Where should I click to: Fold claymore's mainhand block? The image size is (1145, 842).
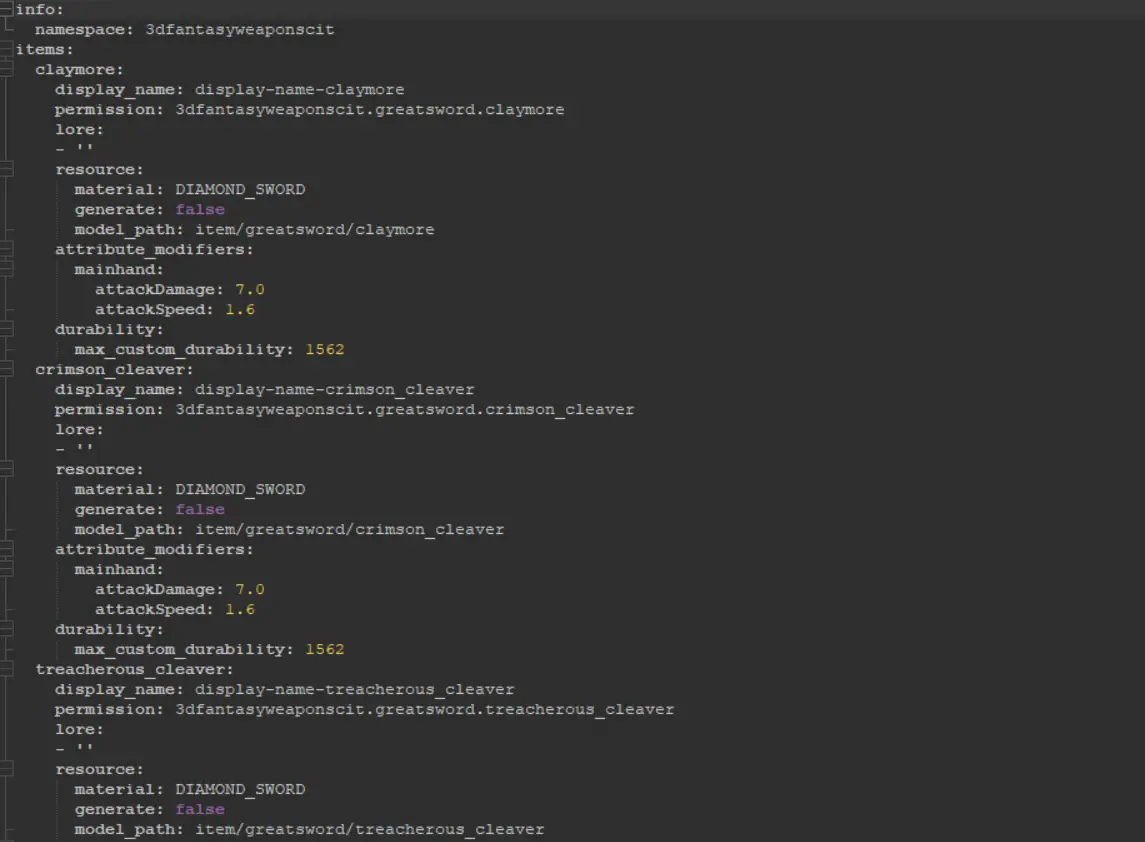[x=6, y=269]
